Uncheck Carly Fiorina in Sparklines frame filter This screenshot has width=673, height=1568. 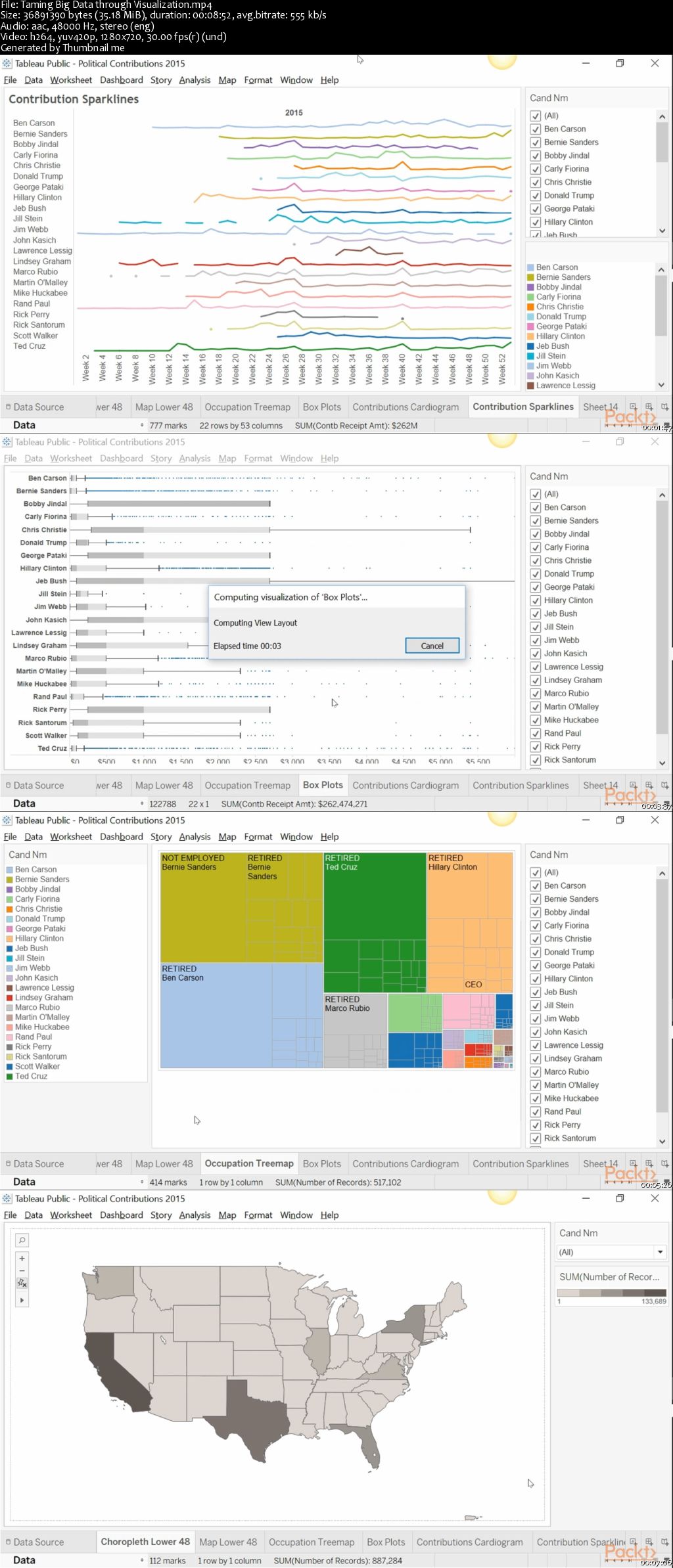[536, 169]
